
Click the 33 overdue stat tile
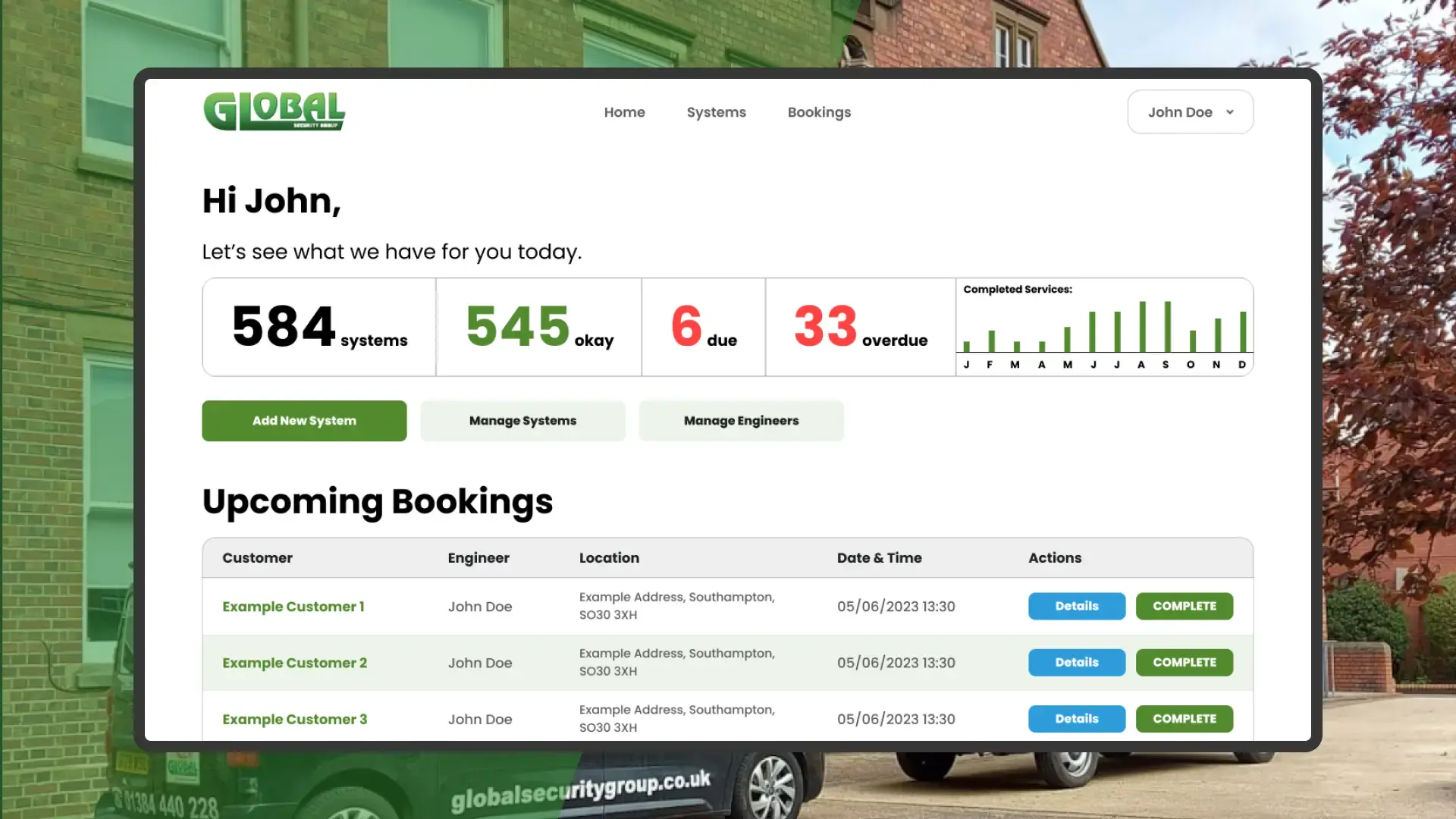click(x=860, y=327)
